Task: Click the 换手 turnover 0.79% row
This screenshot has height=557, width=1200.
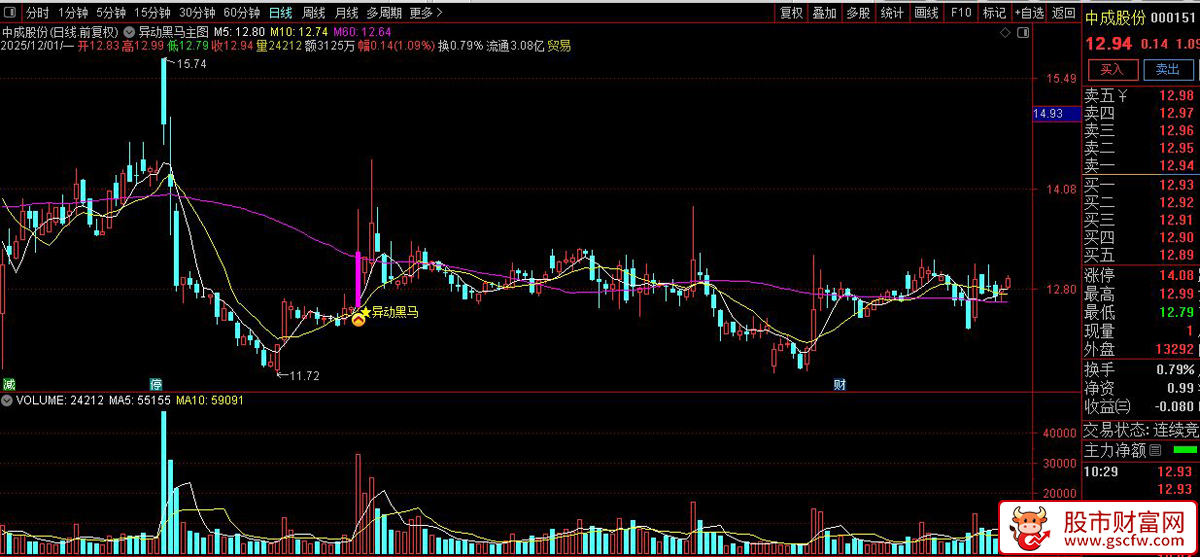Action: 1141,369
